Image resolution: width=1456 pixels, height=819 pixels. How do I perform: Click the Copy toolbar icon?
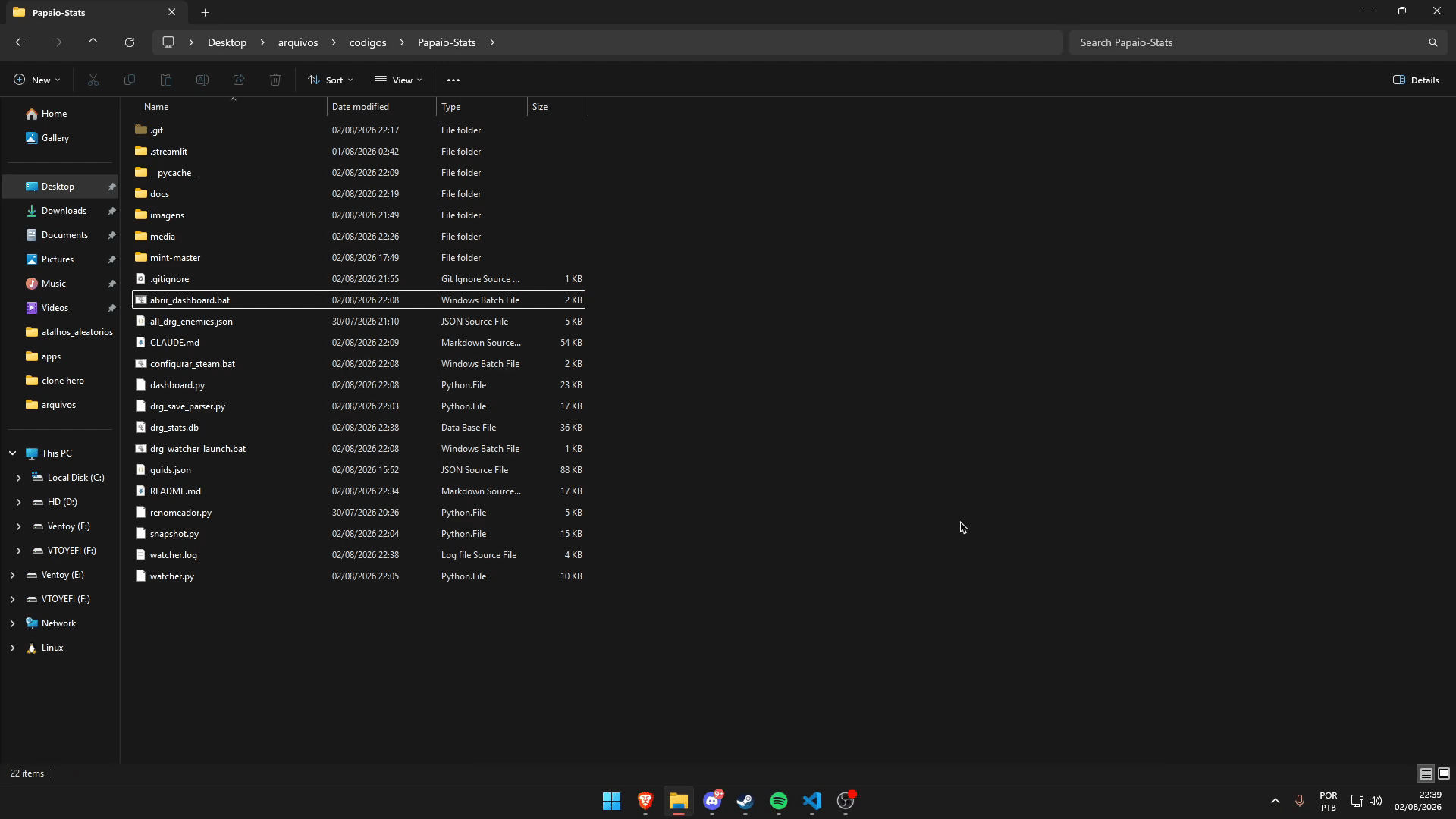130,80
